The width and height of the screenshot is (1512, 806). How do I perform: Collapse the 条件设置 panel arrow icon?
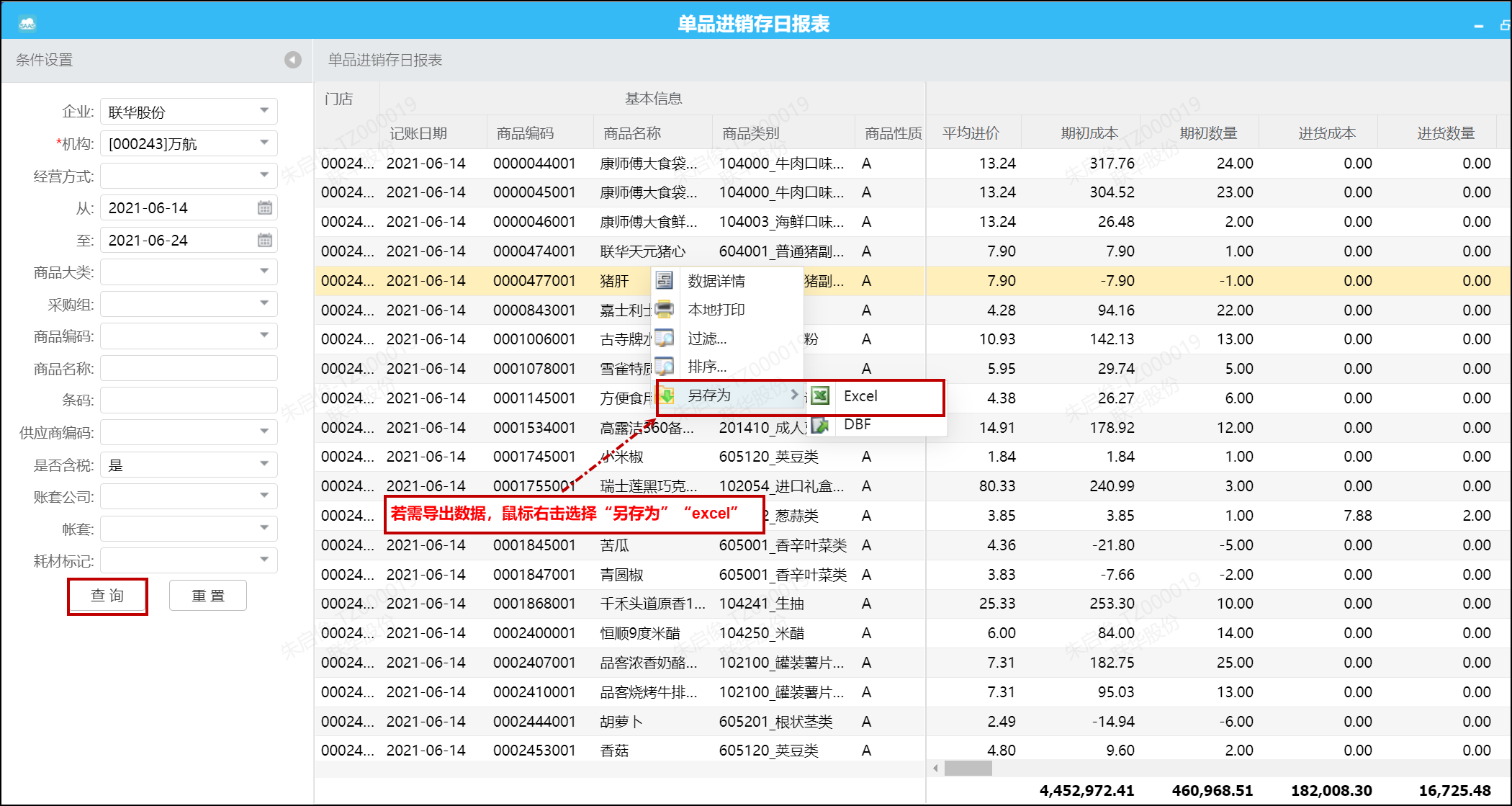click(x=292, y=60)
